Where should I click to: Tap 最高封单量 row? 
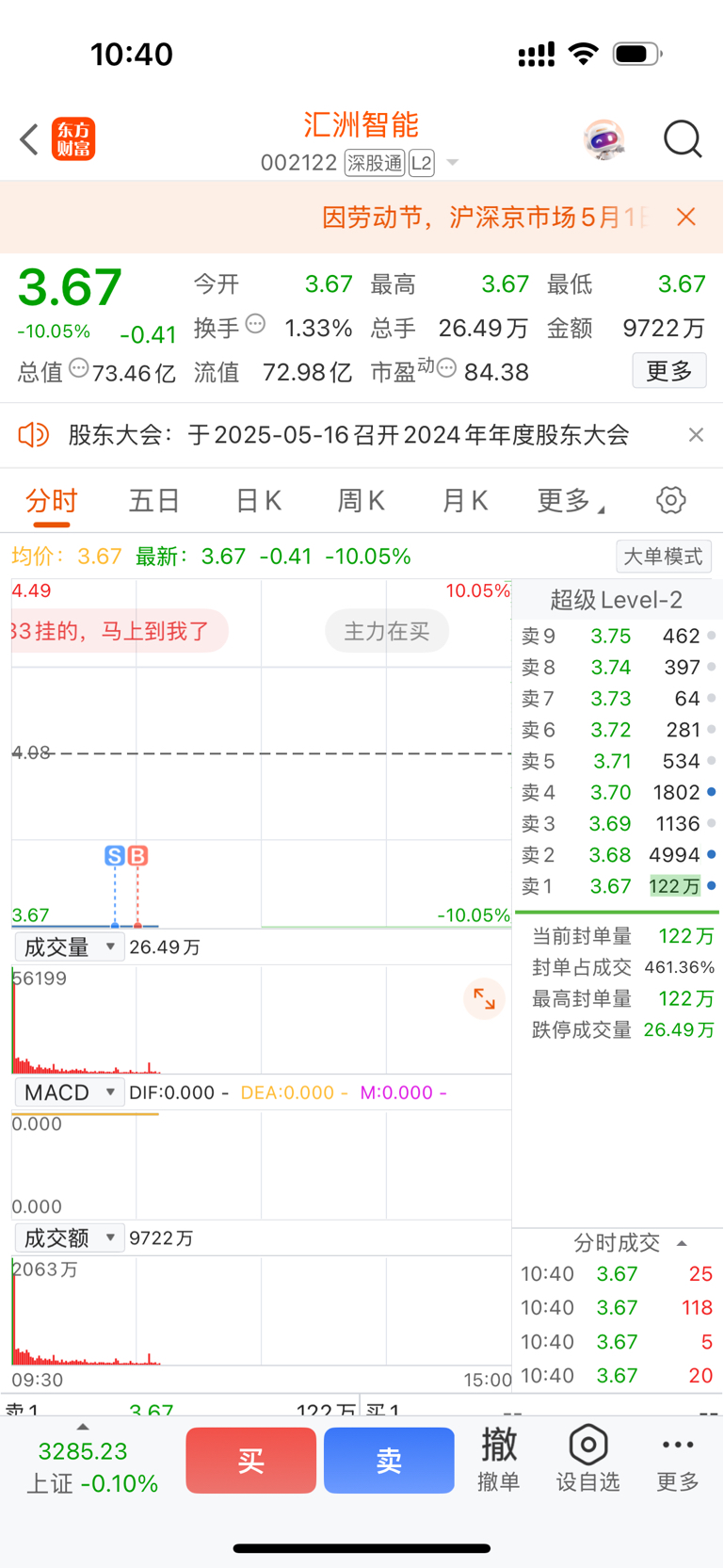coord(622,998)
